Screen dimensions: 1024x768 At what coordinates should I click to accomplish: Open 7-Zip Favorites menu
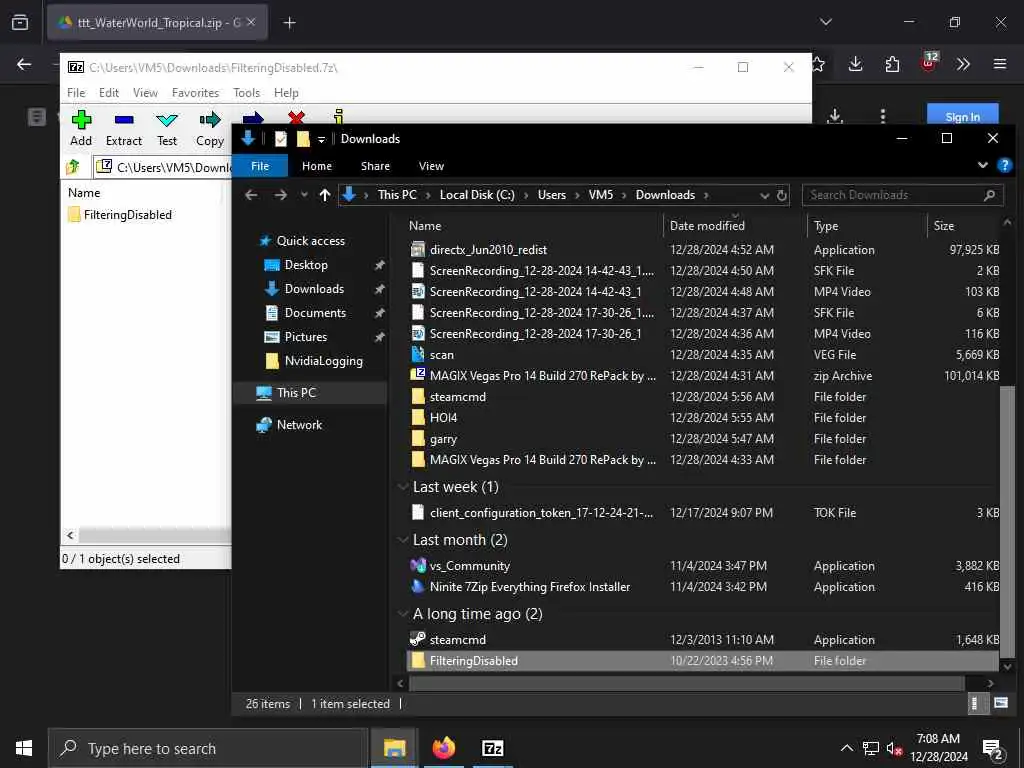tap(195, 93)
